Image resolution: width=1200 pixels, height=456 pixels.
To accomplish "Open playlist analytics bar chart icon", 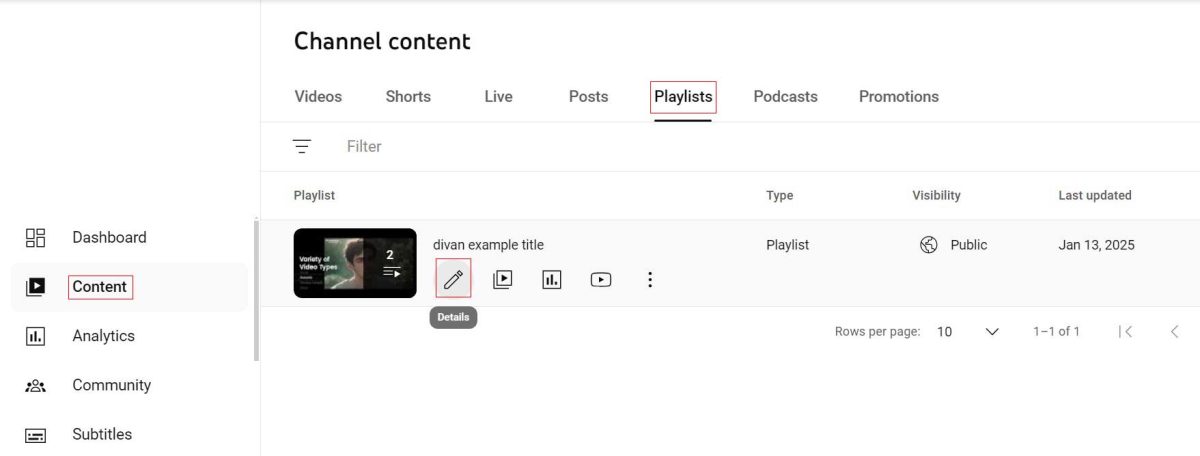I will point(551,280).
